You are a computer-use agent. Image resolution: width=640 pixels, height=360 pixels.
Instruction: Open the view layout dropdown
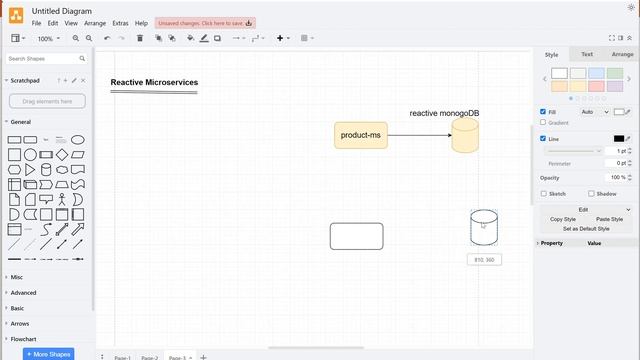pos(18,38)
